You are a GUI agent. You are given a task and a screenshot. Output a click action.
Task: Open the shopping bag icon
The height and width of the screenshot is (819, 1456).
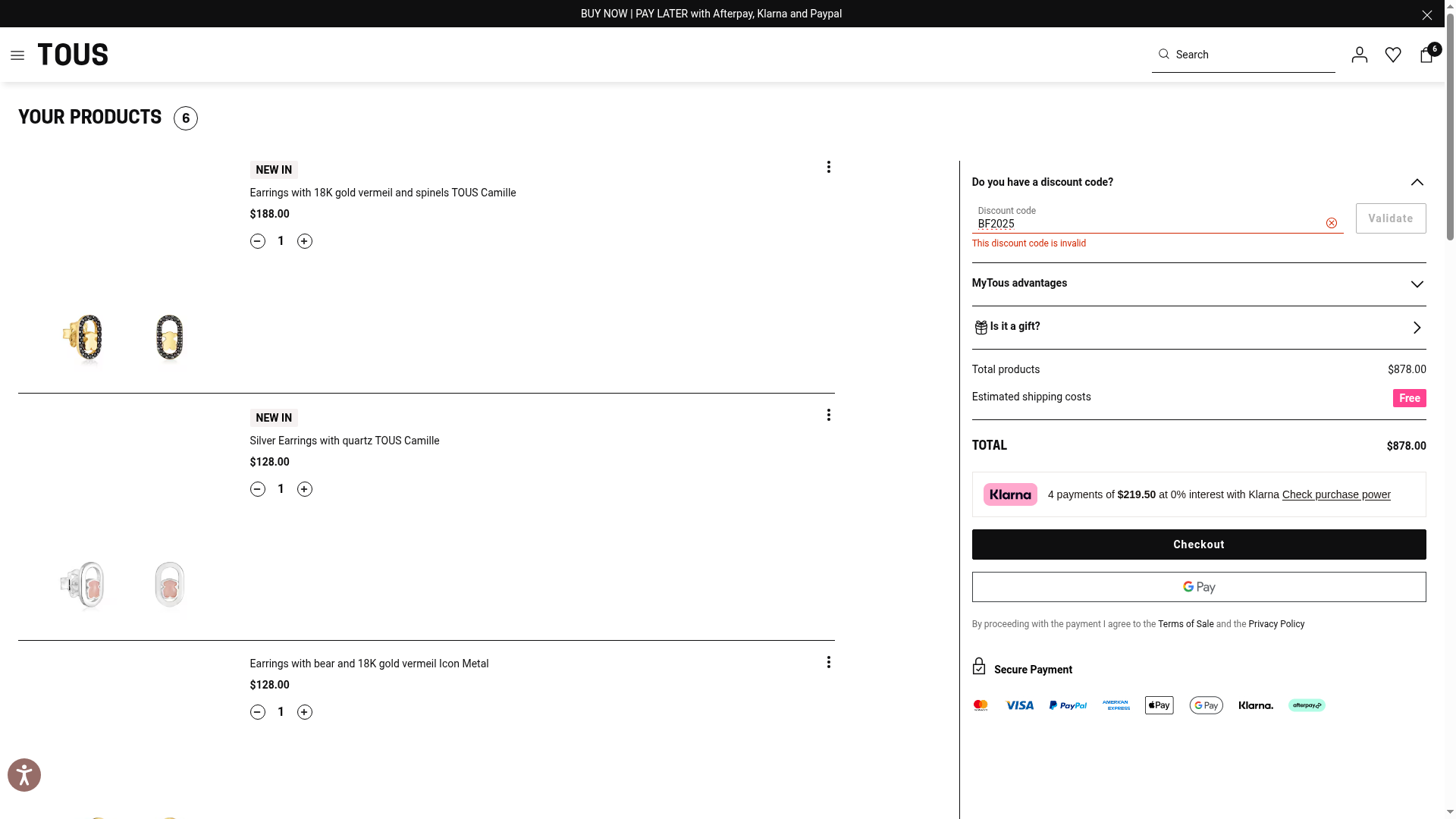[x=1426, y=55]
